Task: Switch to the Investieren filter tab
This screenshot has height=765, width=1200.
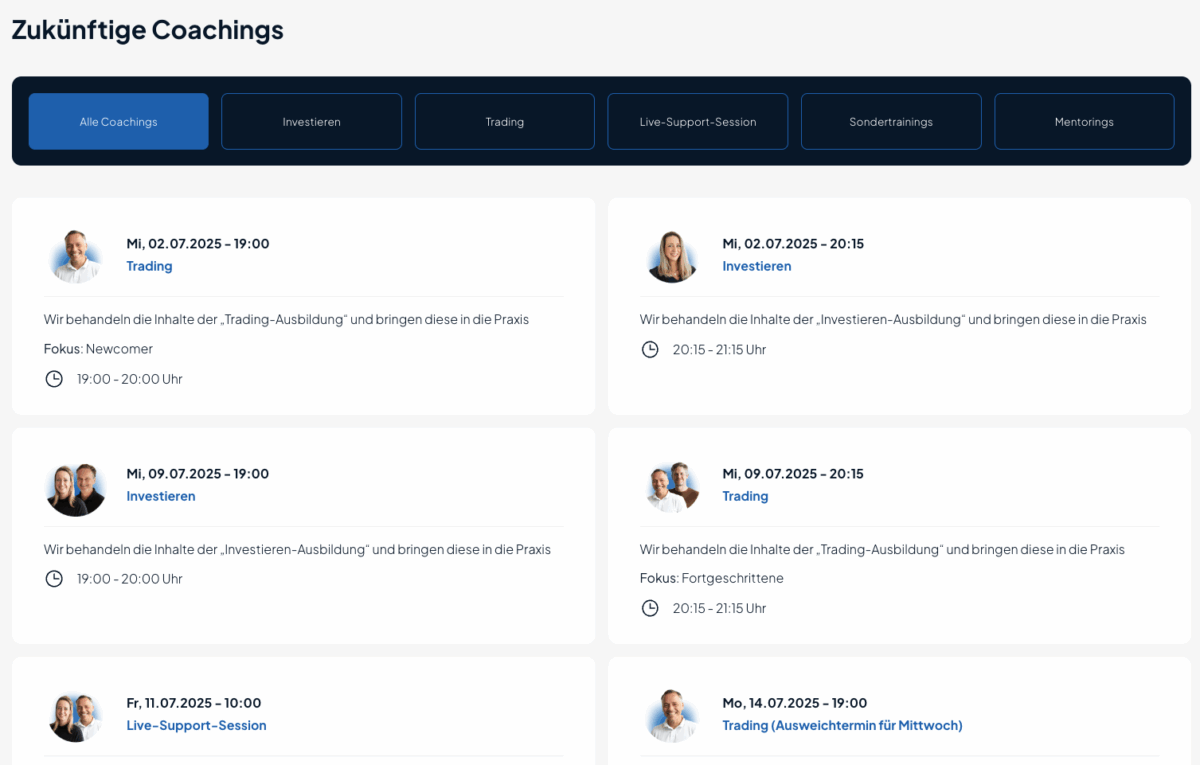Action: 312,122
